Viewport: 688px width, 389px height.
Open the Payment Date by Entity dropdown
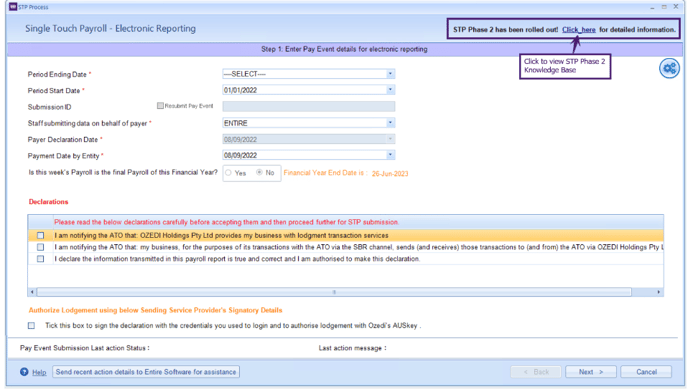[390, 155]
